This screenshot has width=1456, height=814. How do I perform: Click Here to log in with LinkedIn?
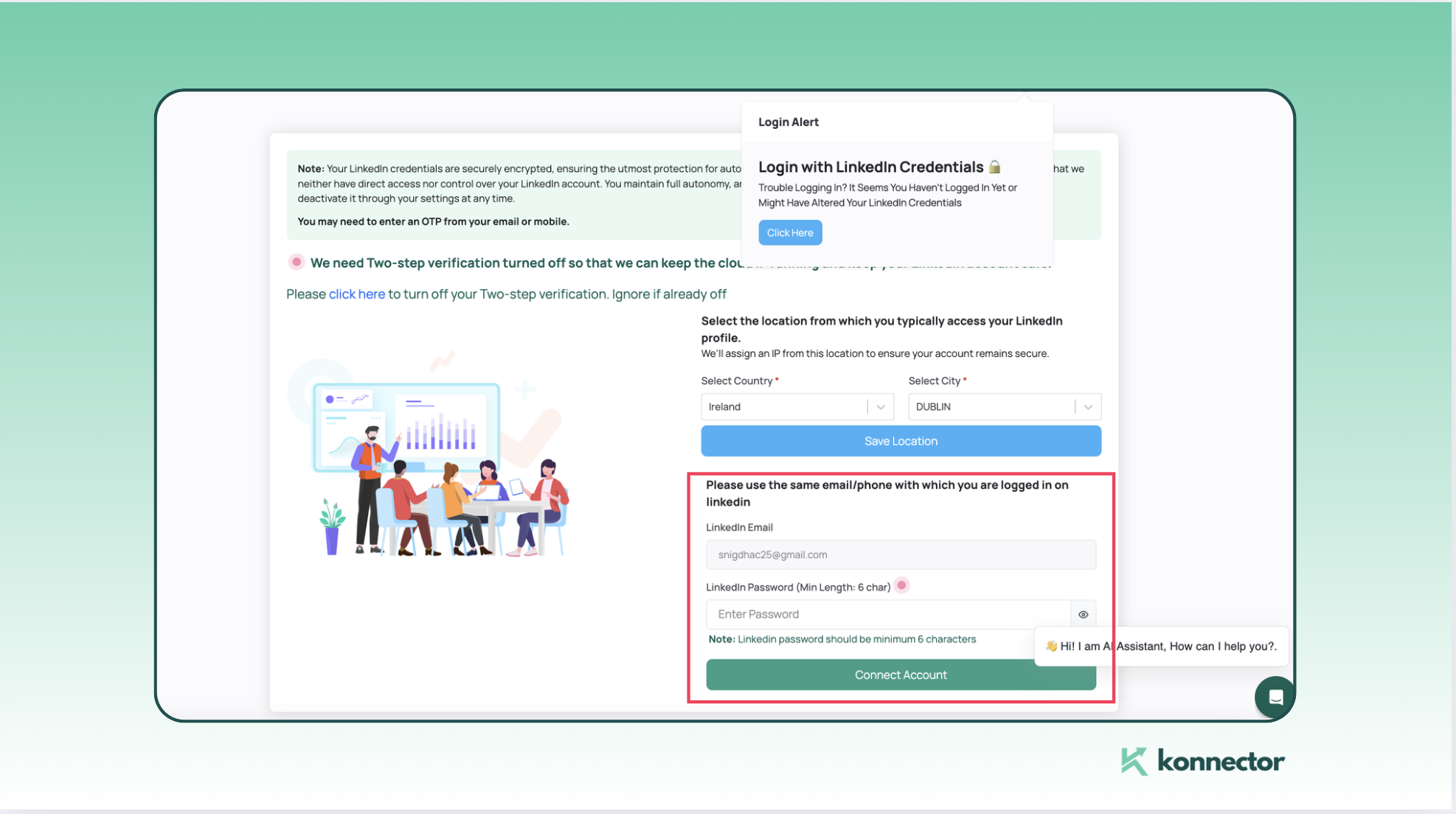click(x=789, y=231)
